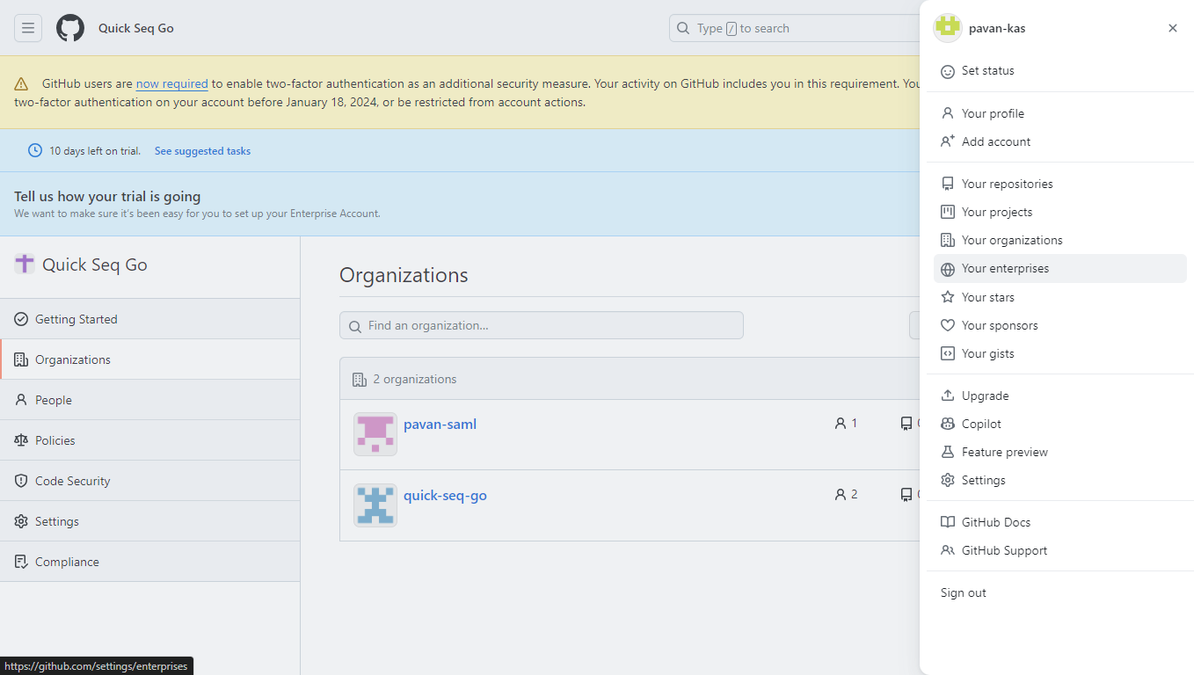
Task: Select Set status in the user menu
Action: (1060, 71)
